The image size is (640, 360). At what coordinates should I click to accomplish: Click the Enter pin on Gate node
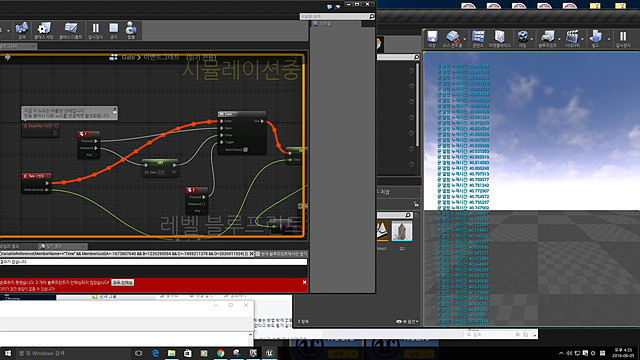point(222,121)
